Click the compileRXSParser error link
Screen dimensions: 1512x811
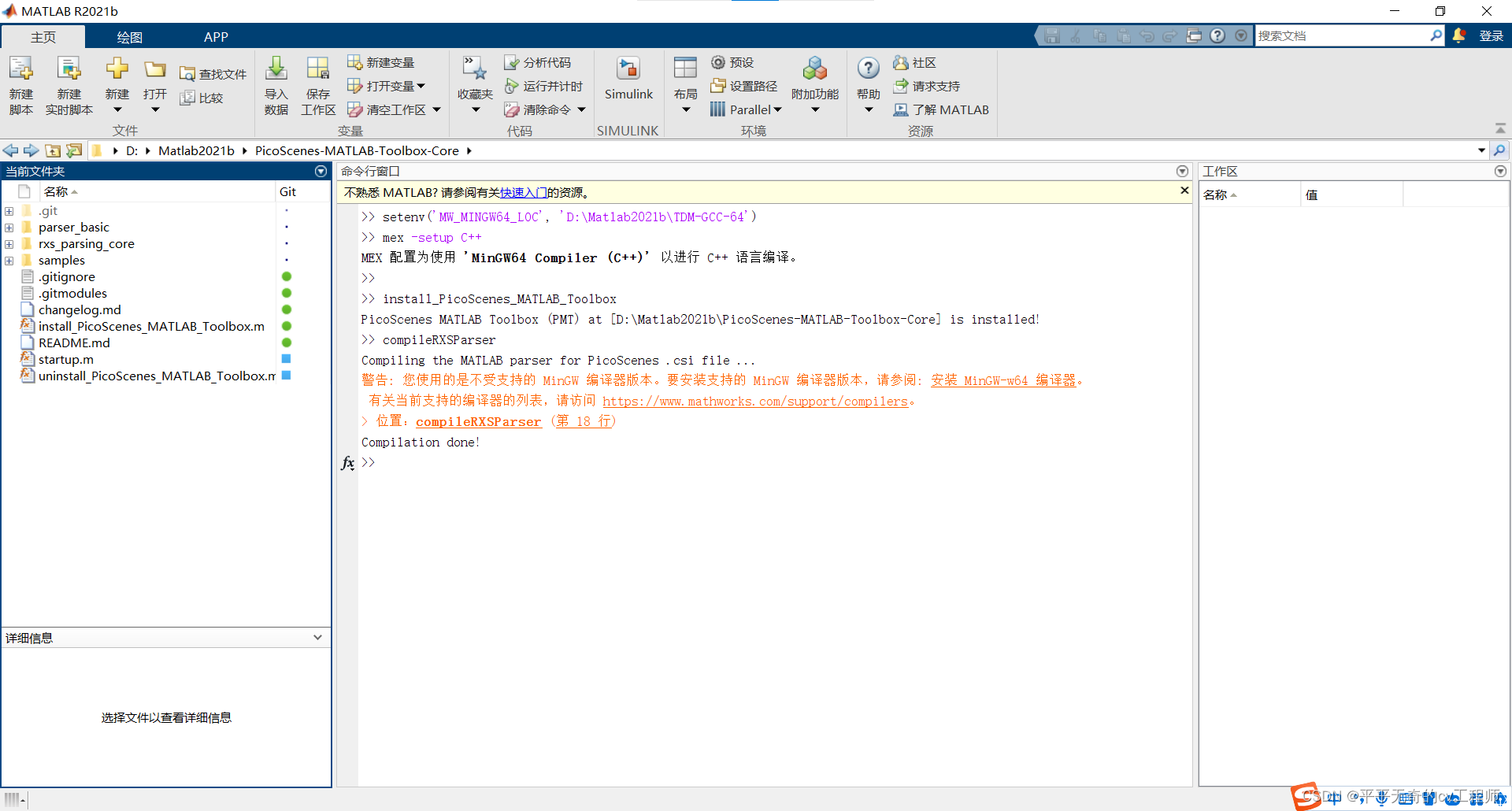point(478,422)
